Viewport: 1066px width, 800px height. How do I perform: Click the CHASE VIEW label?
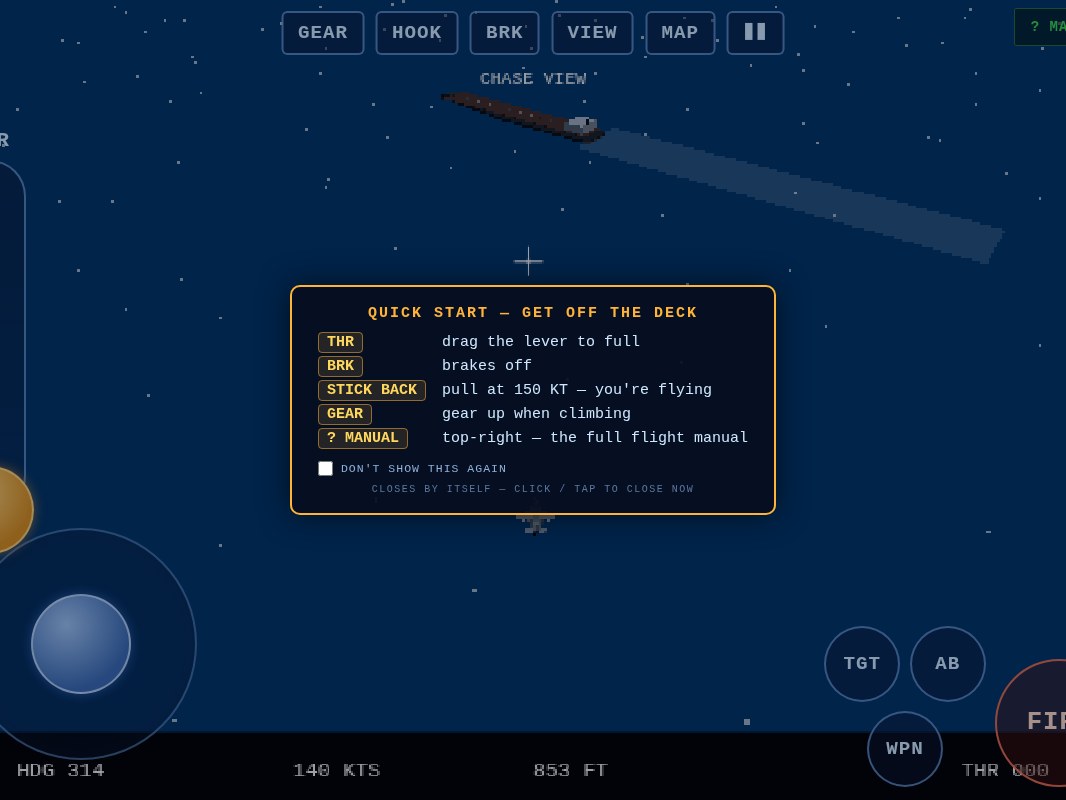[533, 79]
